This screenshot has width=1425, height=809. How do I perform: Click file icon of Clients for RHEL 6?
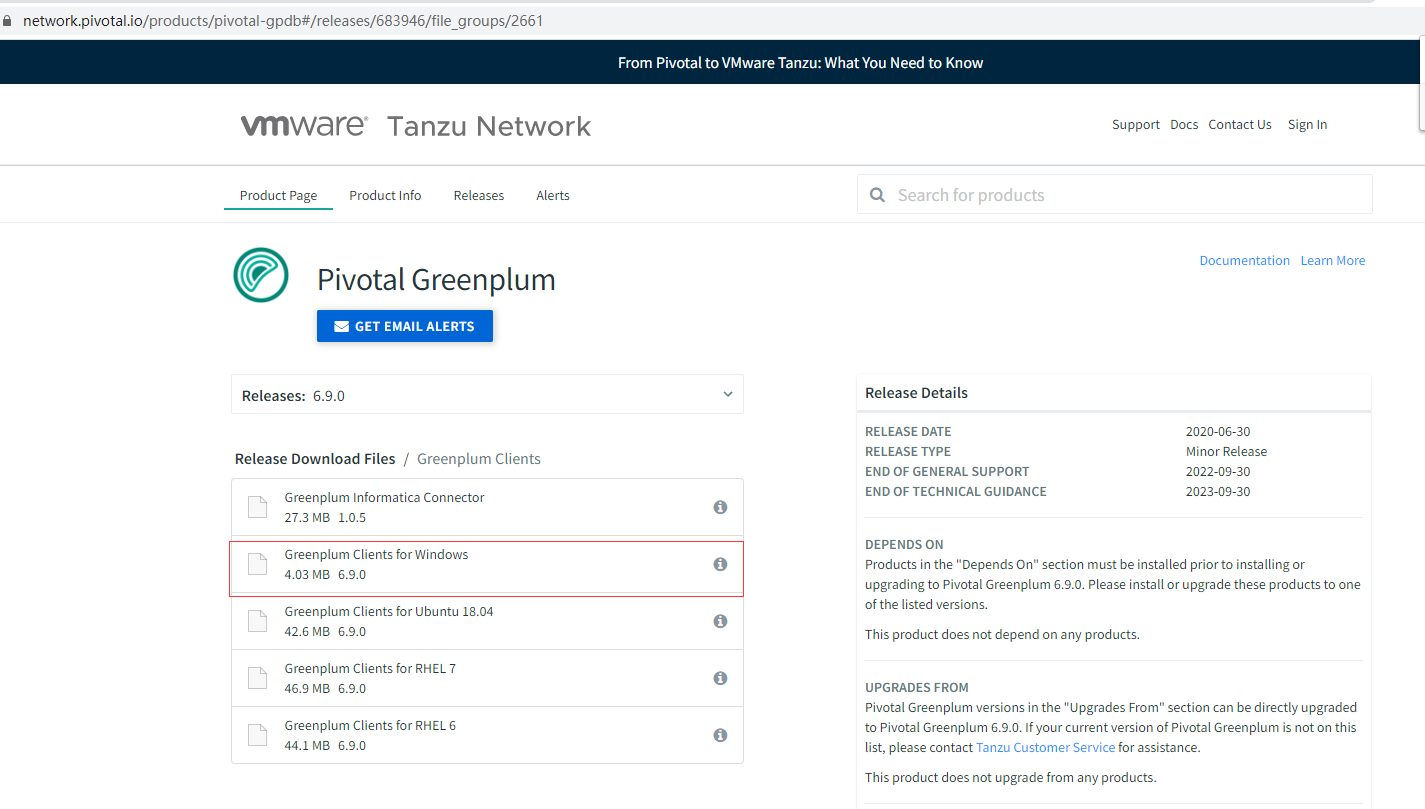258,735
